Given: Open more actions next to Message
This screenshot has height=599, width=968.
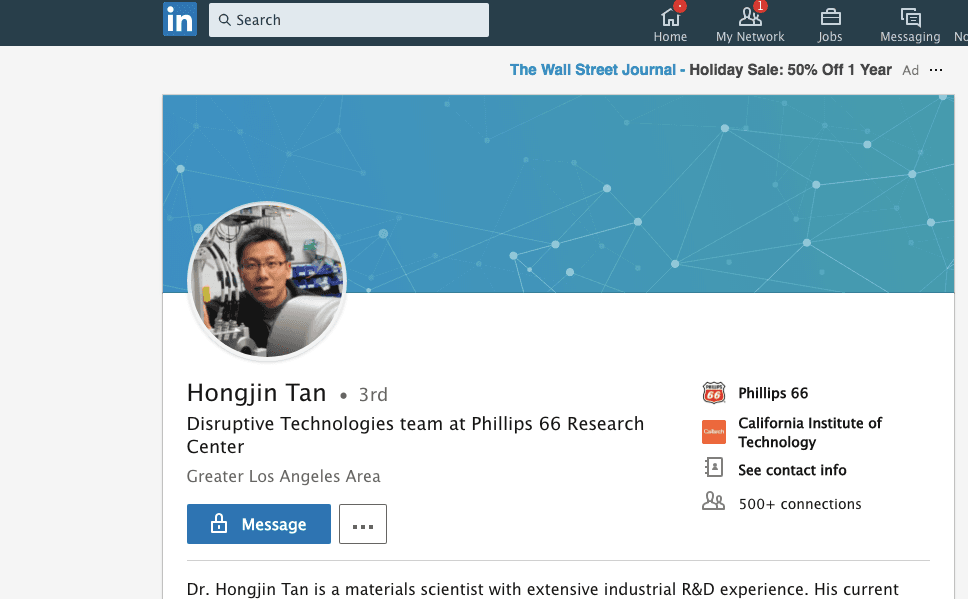Looking at the screenshot, I should pyautogui.click(x=362, y=523).
